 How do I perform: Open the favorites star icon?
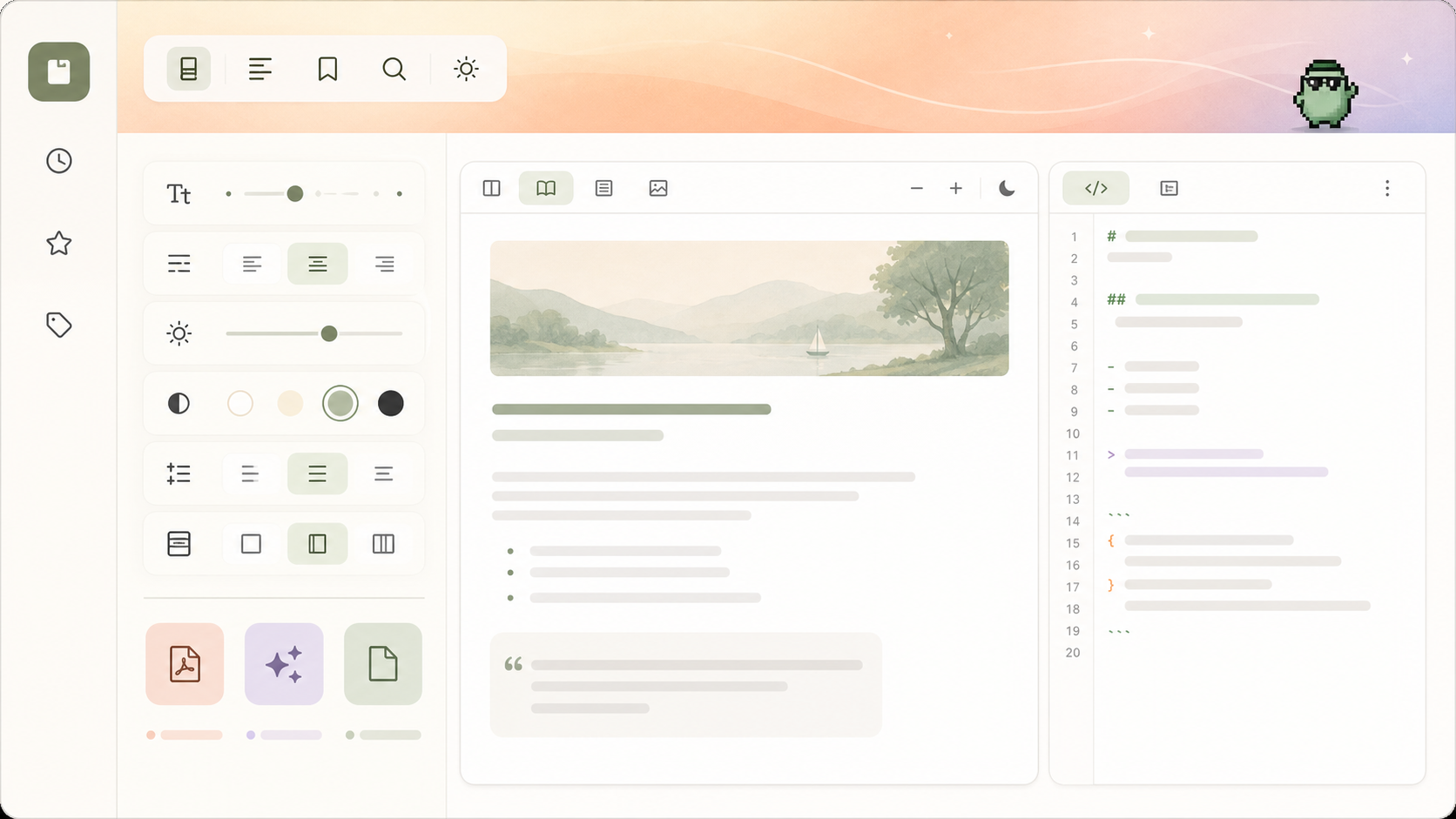click(59, 243)
